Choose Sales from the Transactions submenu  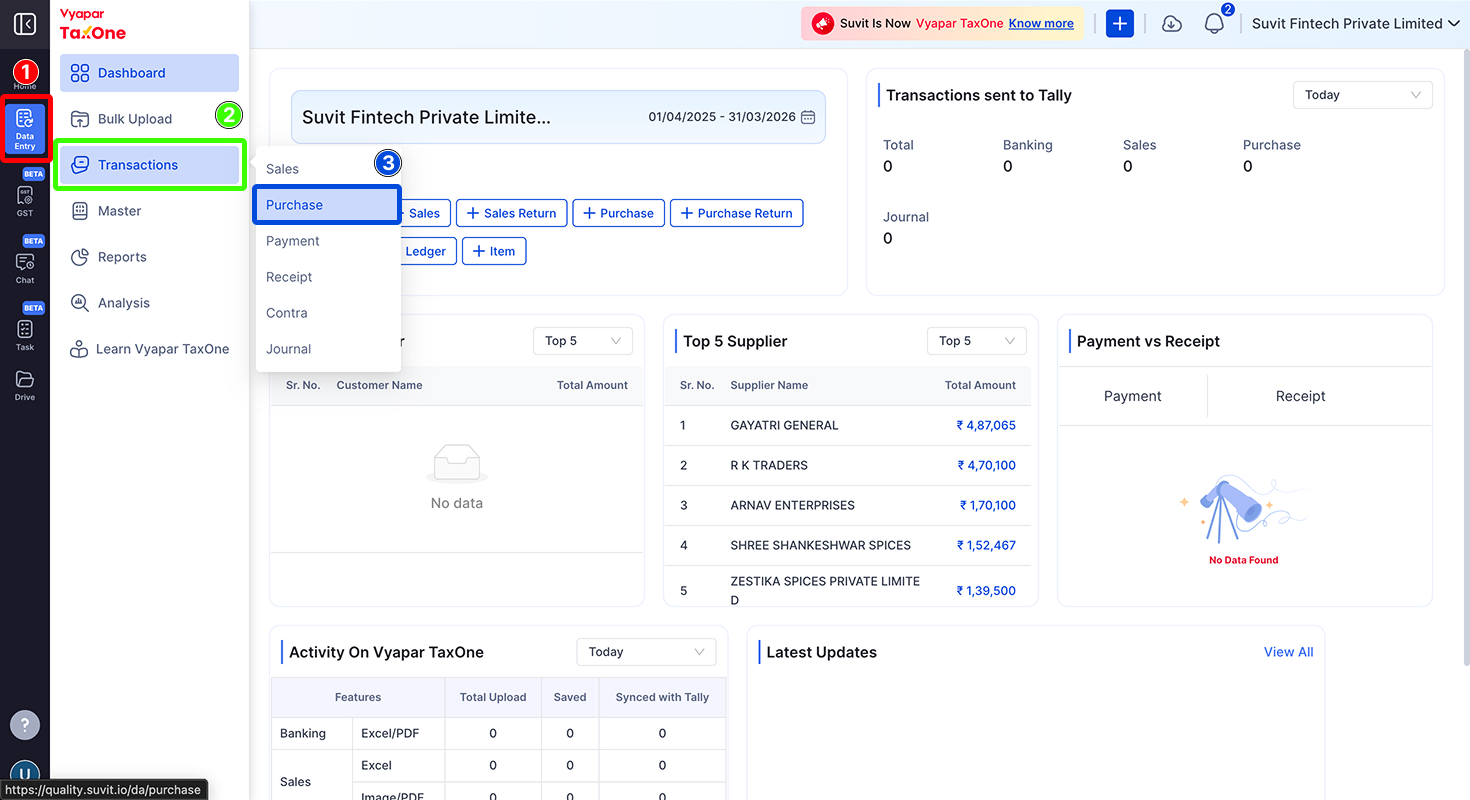point(328,169)
